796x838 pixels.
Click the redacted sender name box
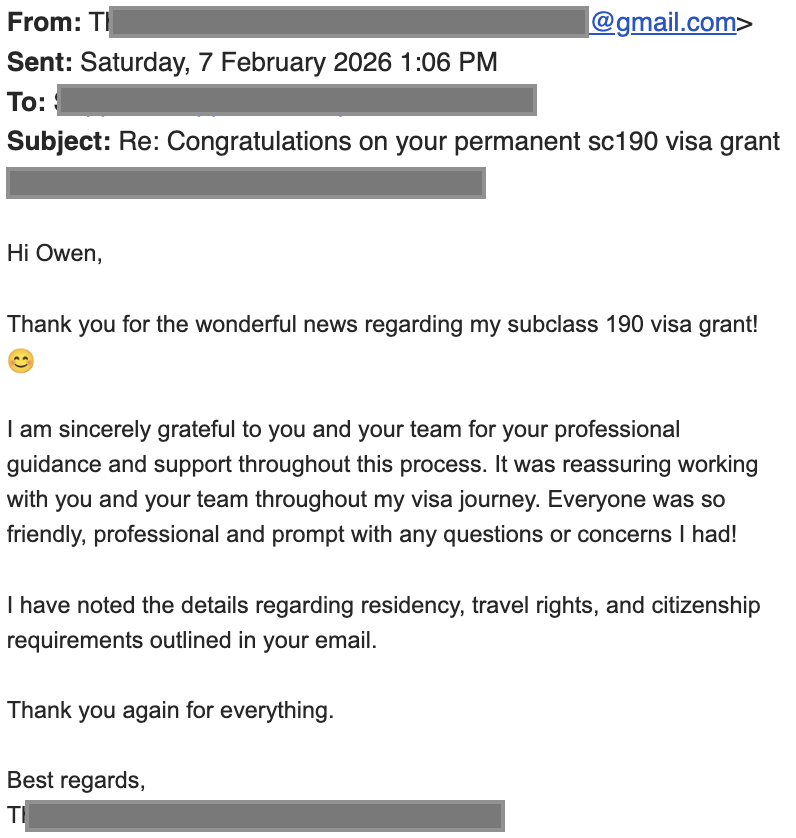coord(349,22)
